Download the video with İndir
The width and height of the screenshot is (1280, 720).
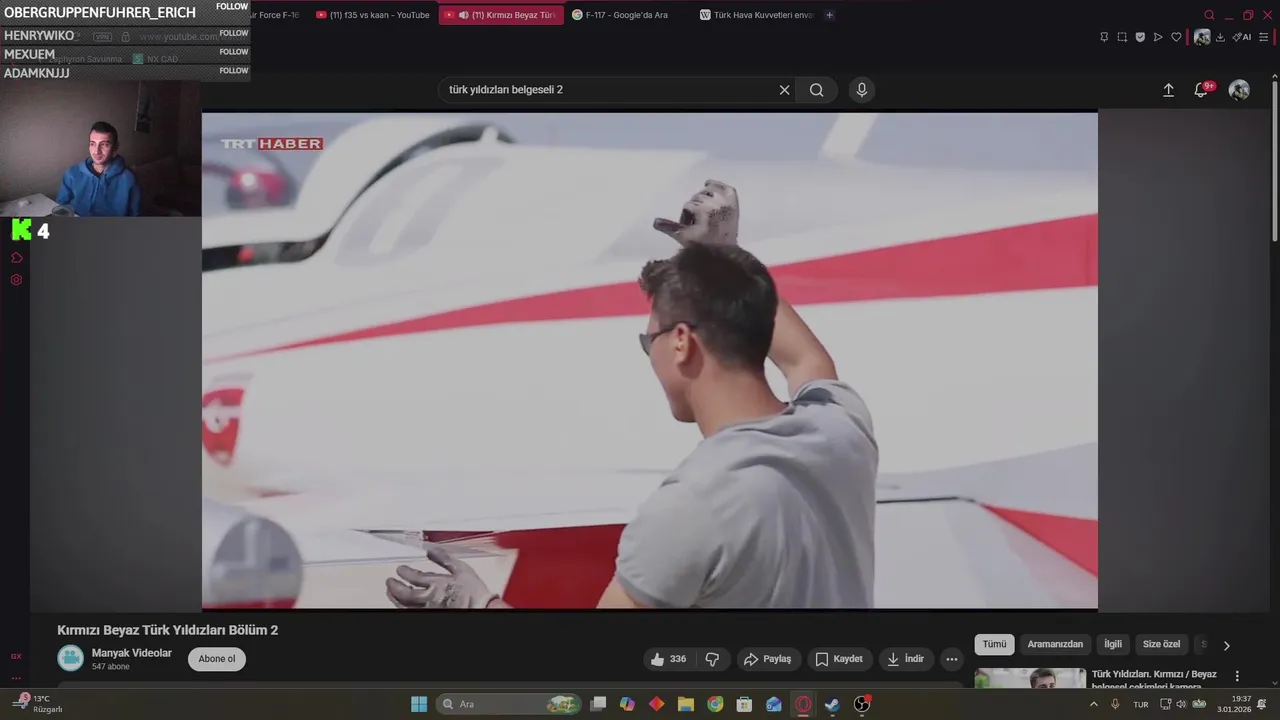tap(907, 659)
